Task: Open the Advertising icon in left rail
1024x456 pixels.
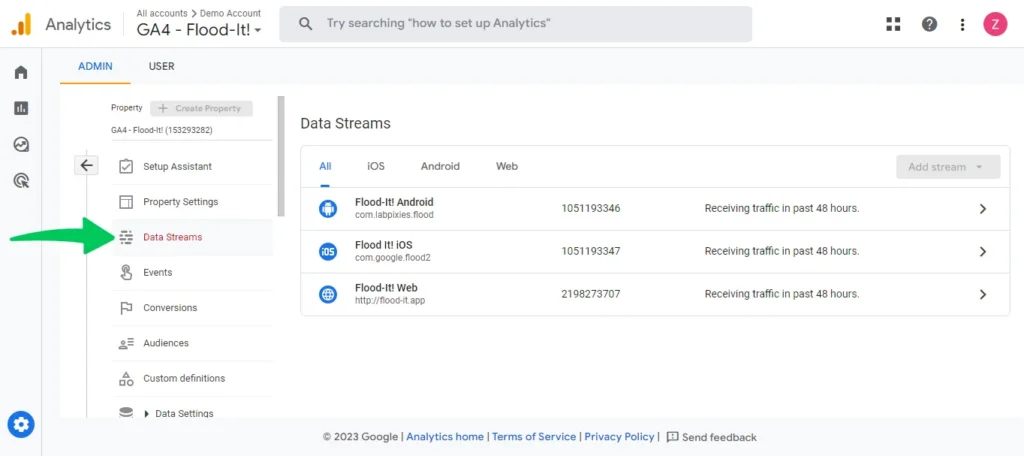Action: 21,180
